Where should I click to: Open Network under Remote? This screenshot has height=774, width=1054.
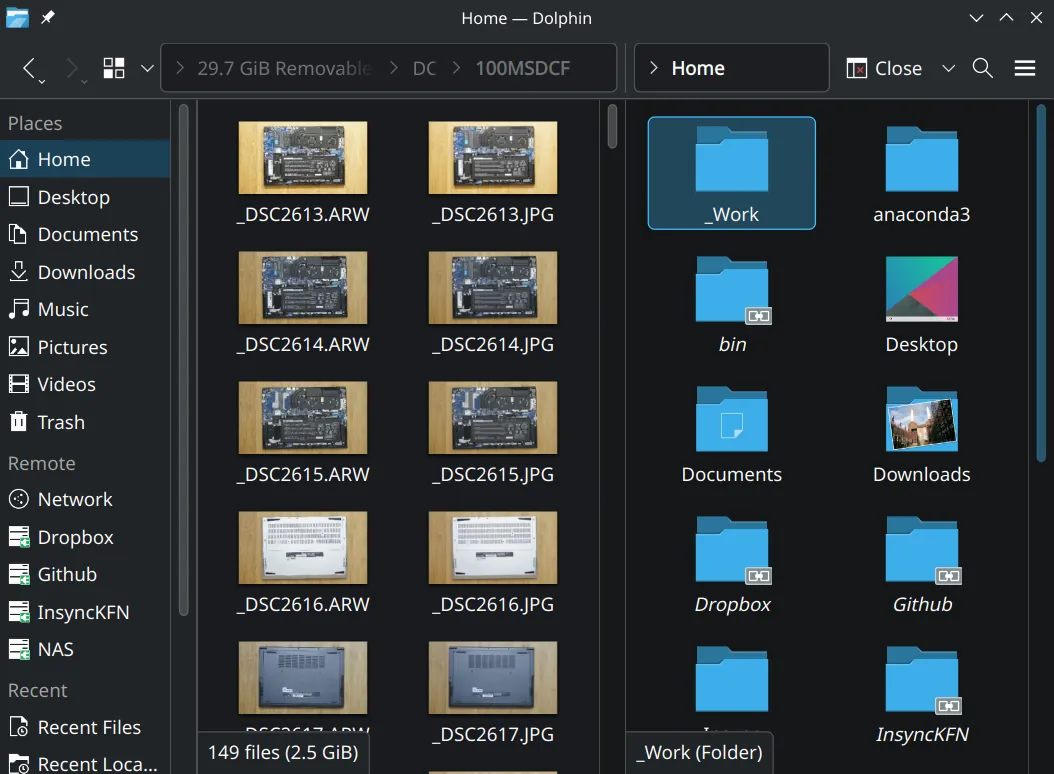point(85,499)
